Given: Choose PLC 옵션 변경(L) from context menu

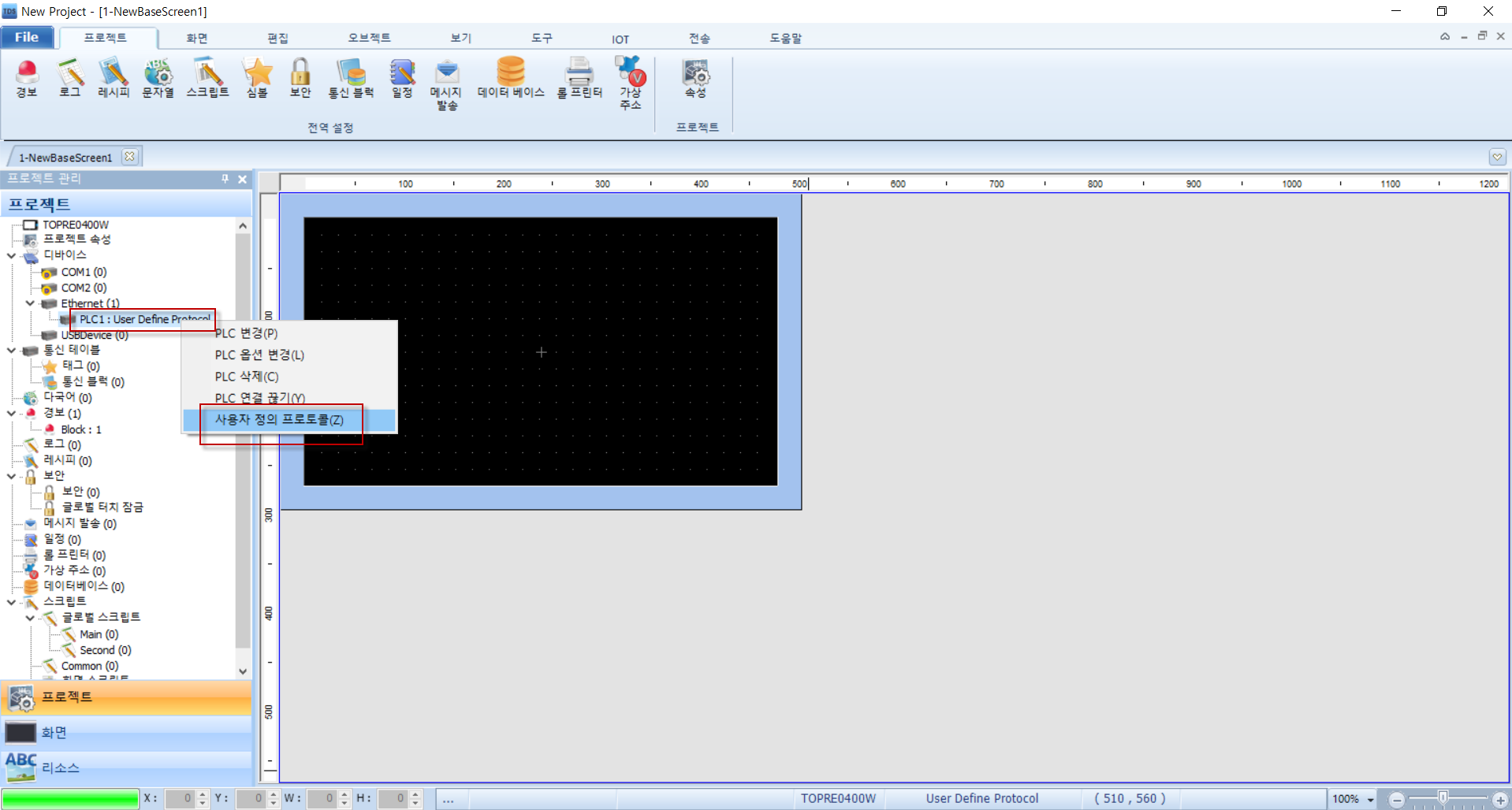Looking at the screenshot, I should coord(289,355).
